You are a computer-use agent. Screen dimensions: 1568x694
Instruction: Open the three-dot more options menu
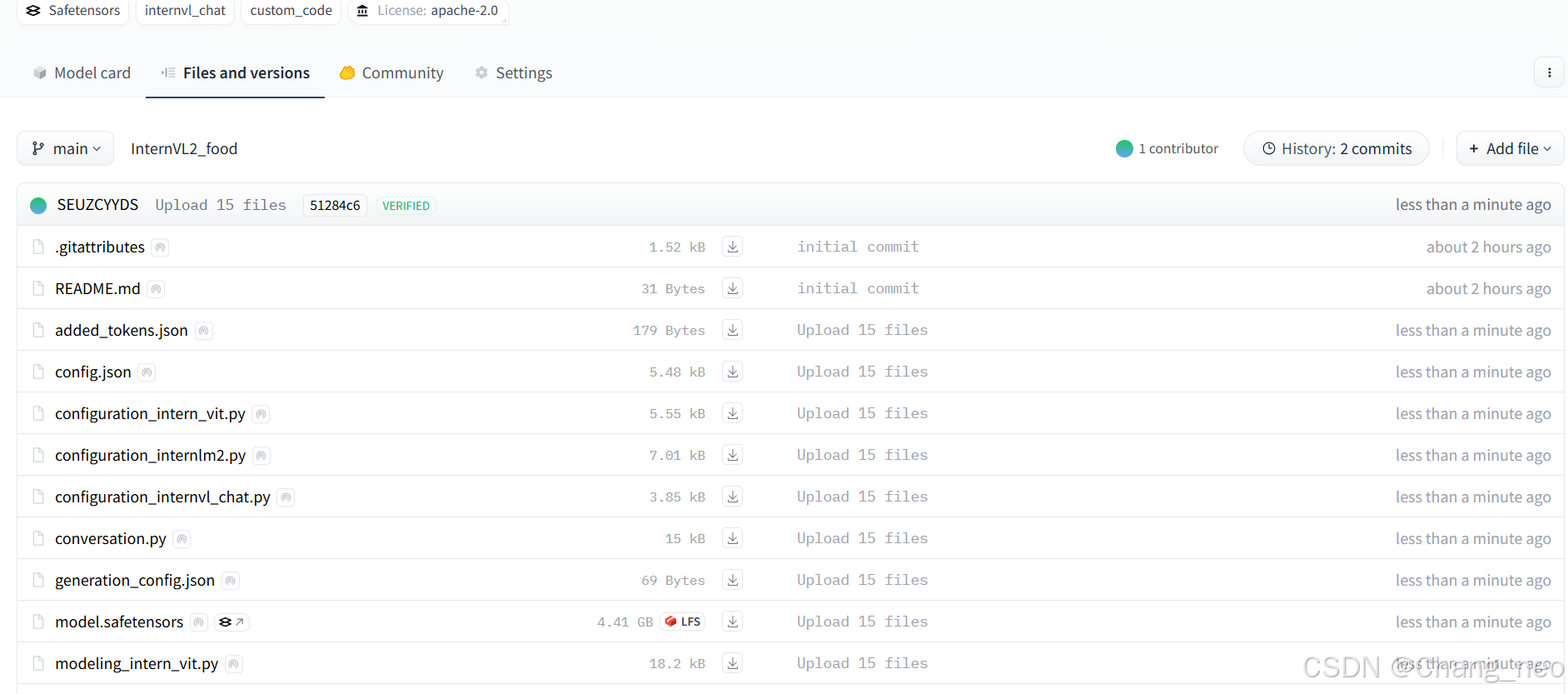(1549, 72)
